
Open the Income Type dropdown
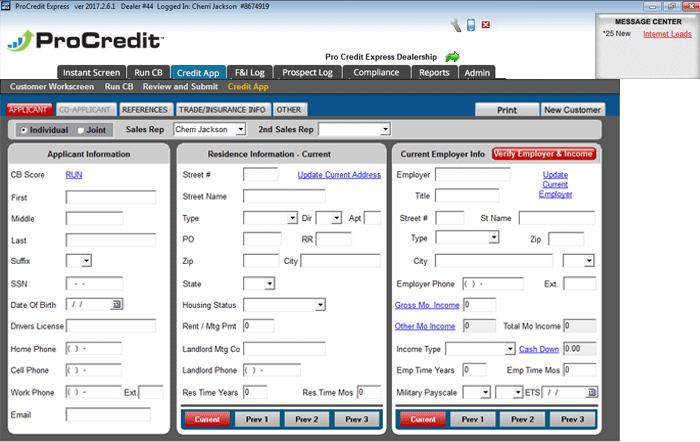pyautogui.click(x=510, y=349)
